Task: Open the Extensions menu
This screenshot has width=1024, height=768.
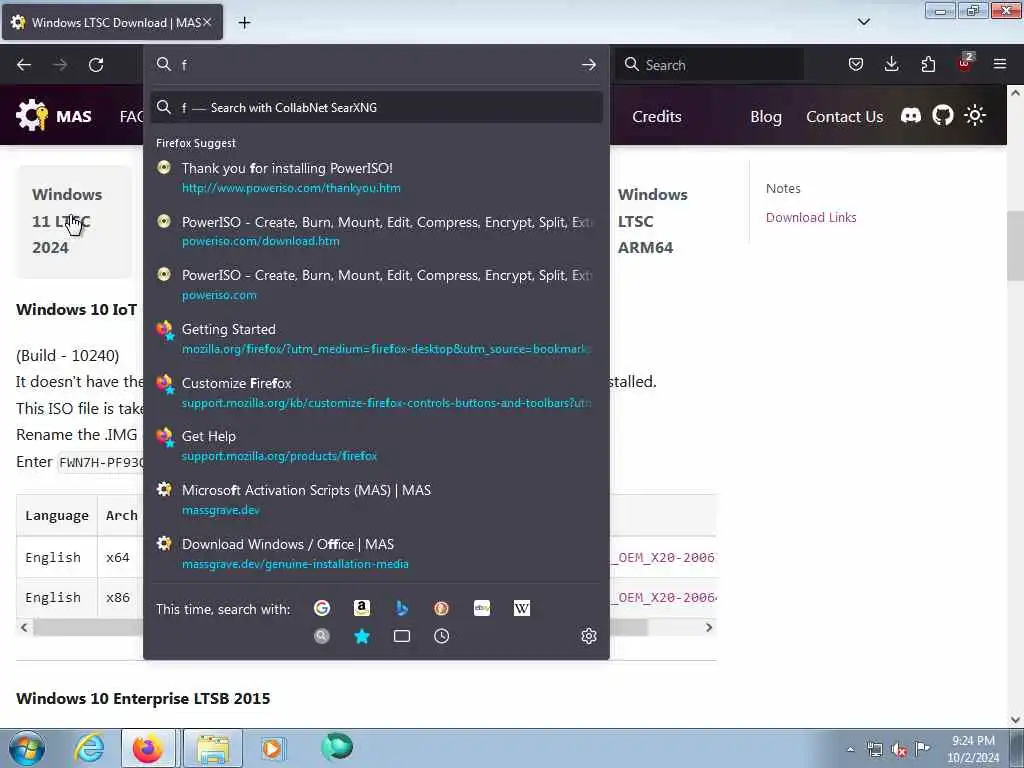Action: [928, 64]
